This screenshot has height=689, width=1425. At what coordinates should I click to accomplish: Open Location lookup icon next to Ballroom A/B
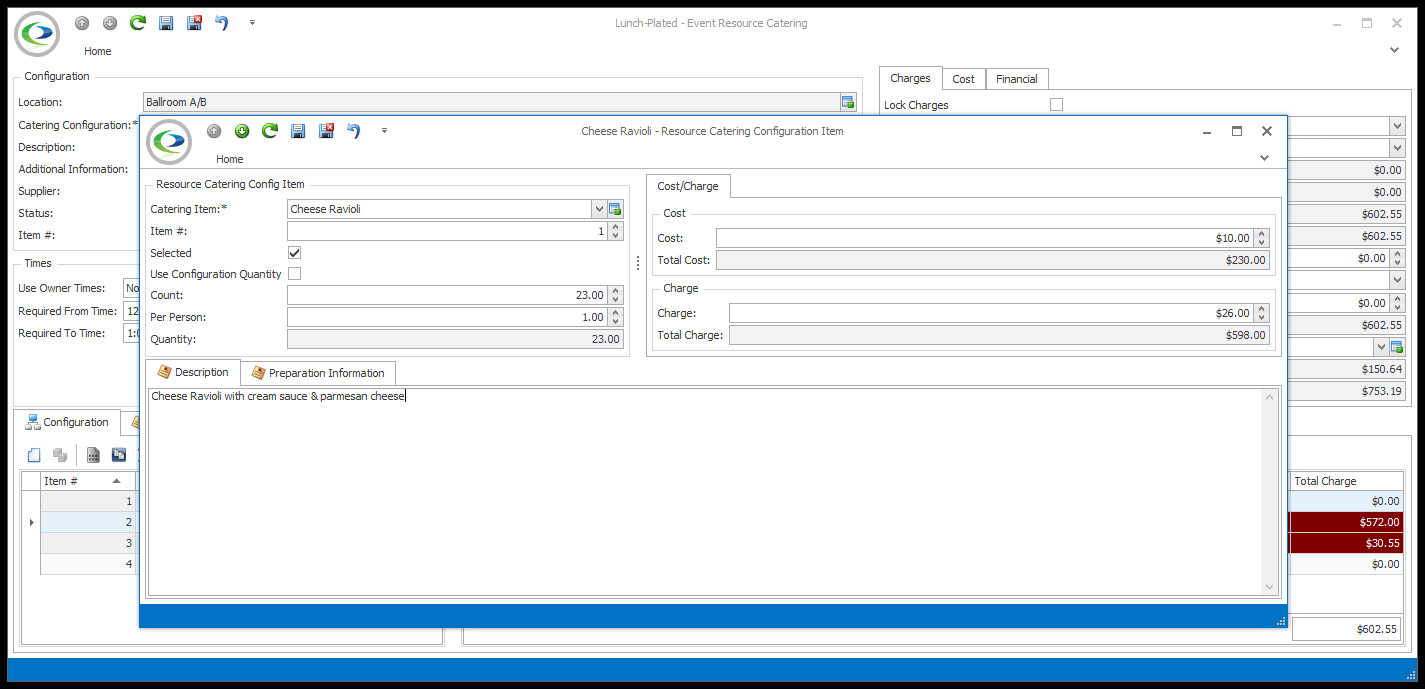[847, 102]
